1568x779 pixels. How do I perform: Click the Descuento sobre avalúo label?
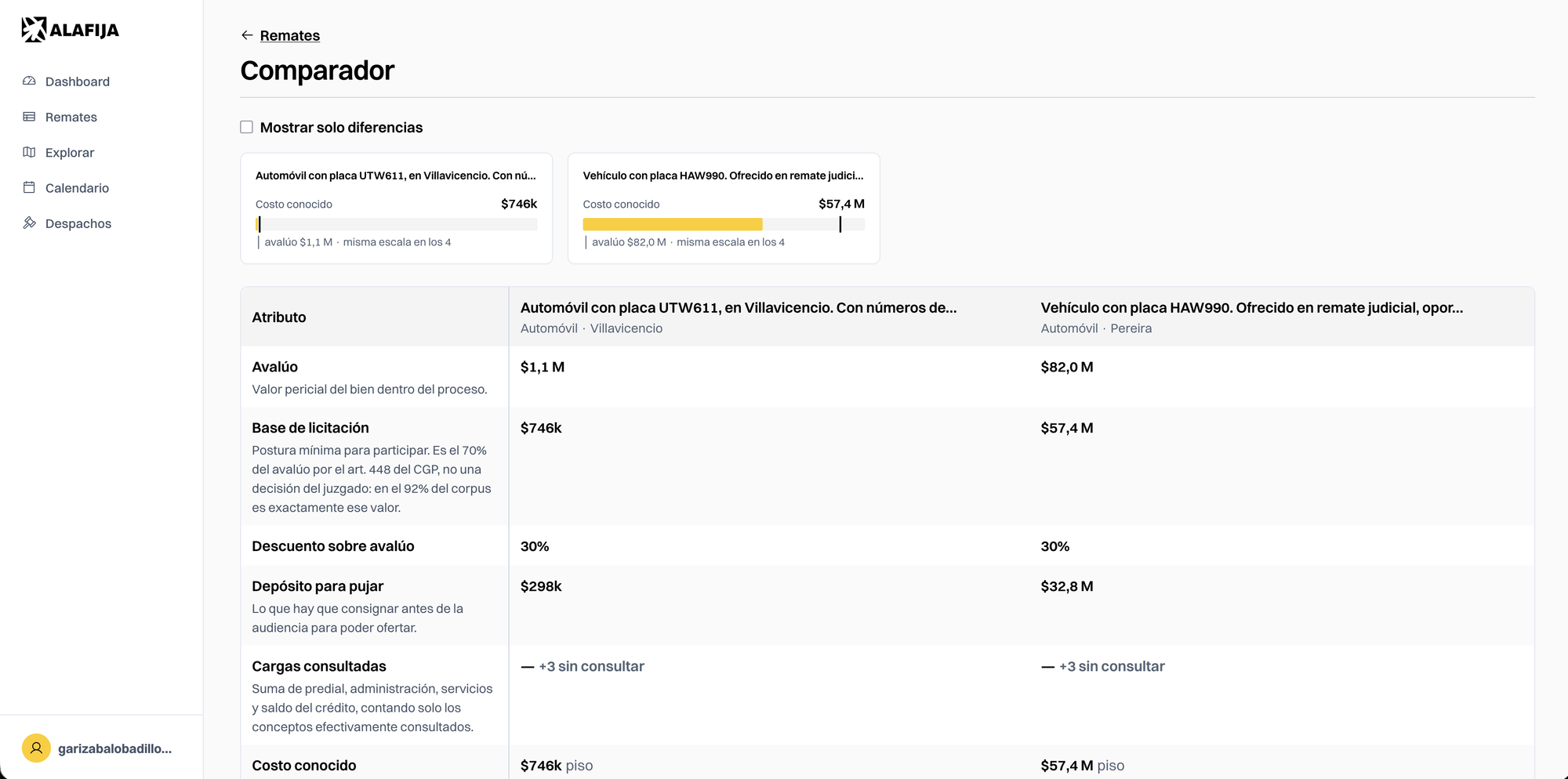[x=333, y=546]
